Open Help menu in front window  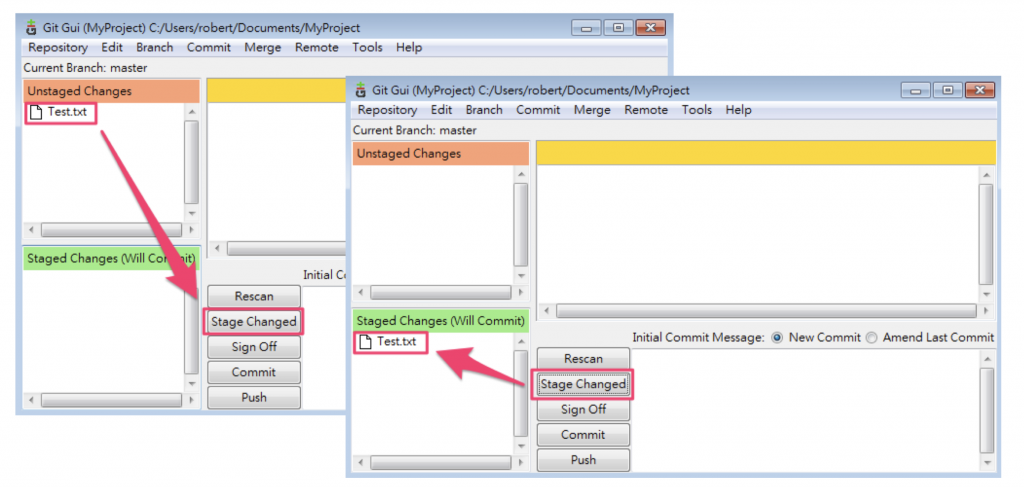tap(738, 110)
